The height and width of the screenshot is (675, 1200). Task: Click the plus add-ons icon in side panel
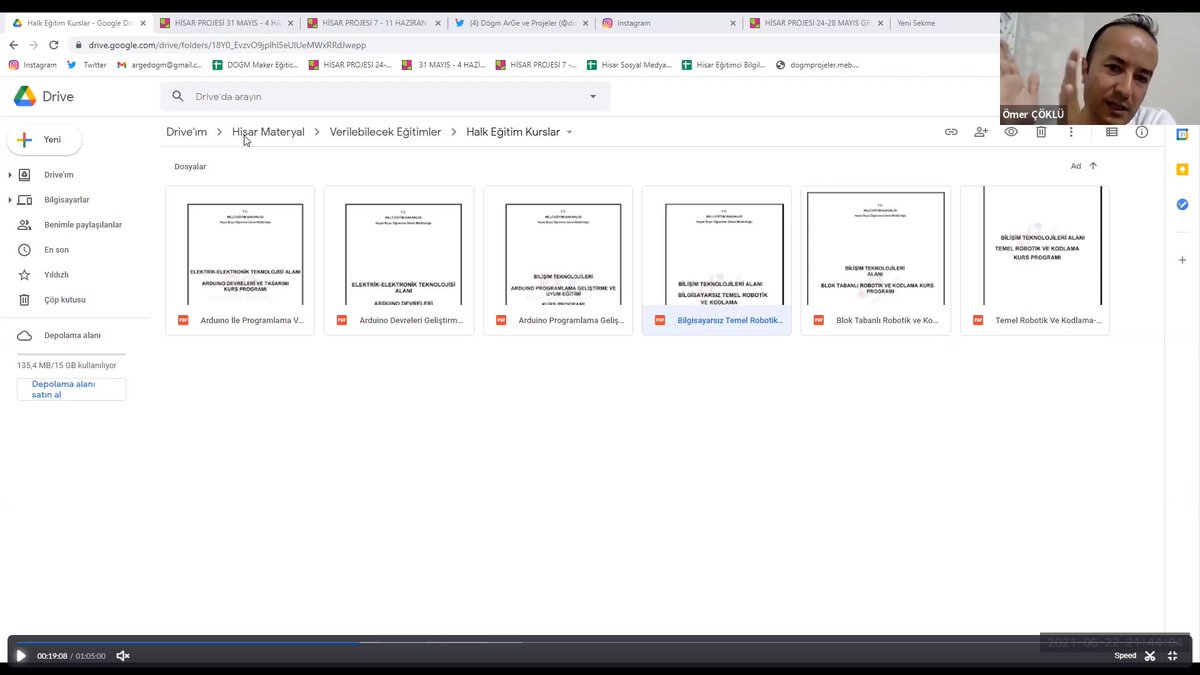(1182, 260)
